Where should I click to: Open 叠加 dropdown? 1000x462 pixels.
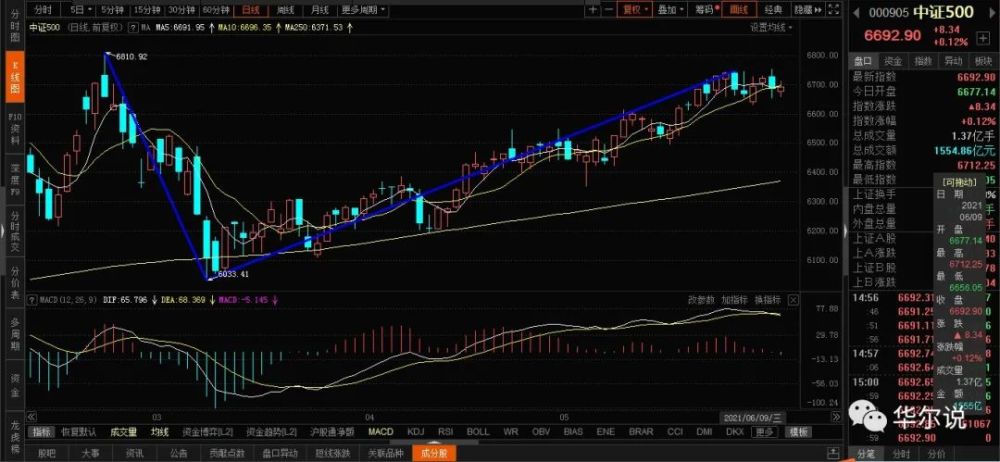670,10
